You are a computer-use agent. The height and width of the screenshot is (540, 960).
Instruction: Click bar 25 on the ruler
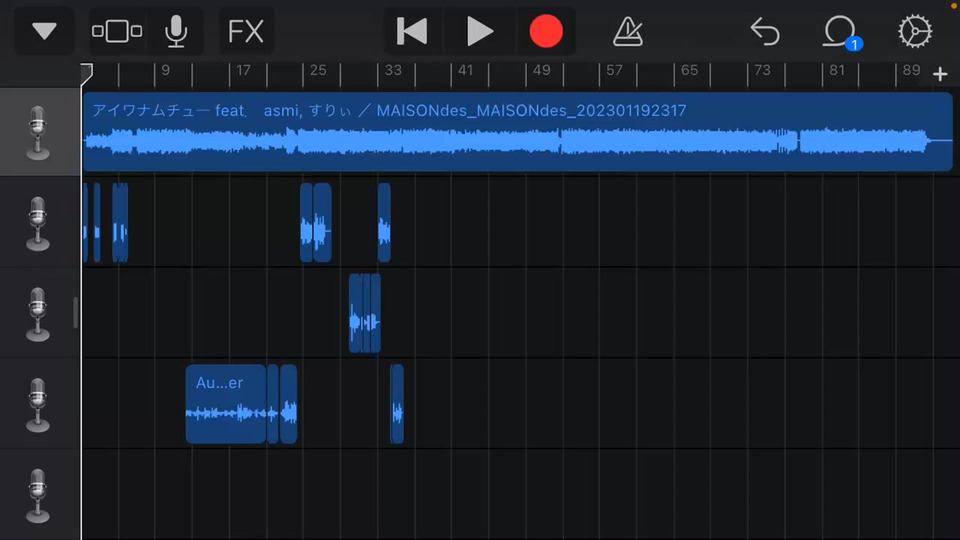pyautogui.click(x=318, y=70)
